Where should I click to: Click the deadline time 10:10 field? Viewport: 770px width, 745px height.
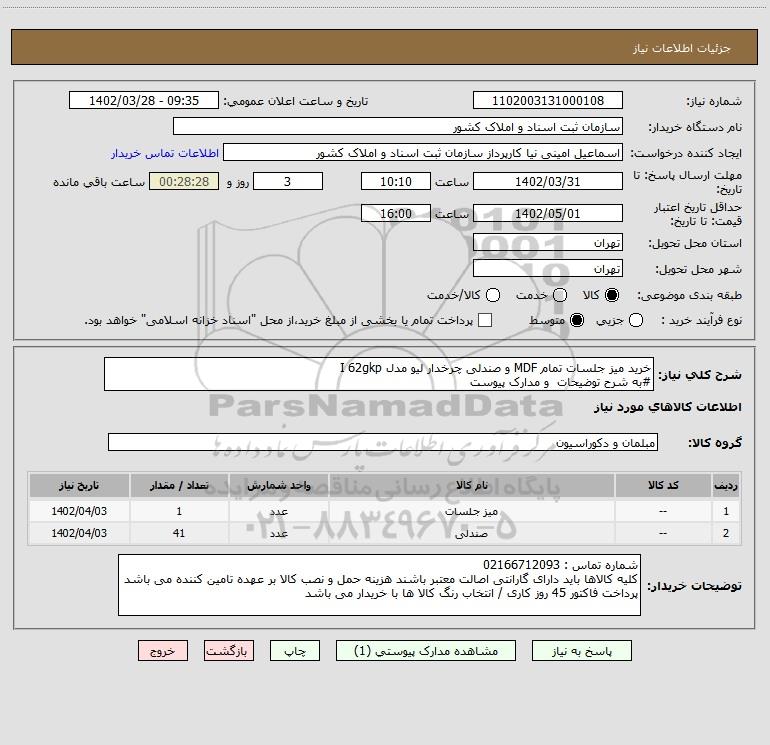tap(396, 181)
